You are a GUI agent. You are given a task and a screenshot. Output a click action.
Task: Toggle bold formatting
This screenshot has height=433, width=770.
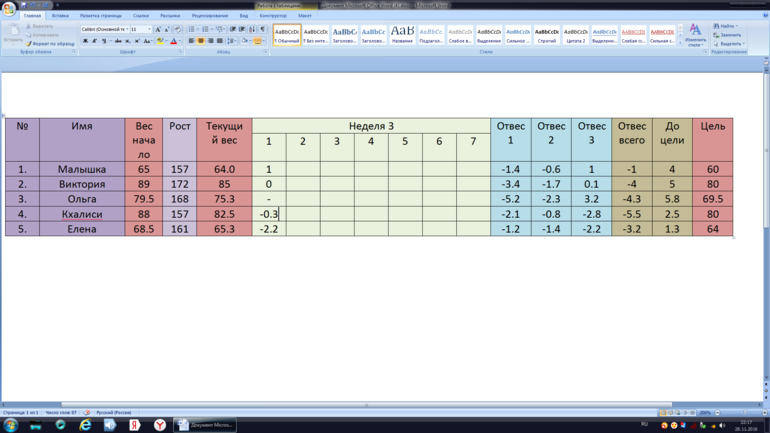(x=85, y=41)
